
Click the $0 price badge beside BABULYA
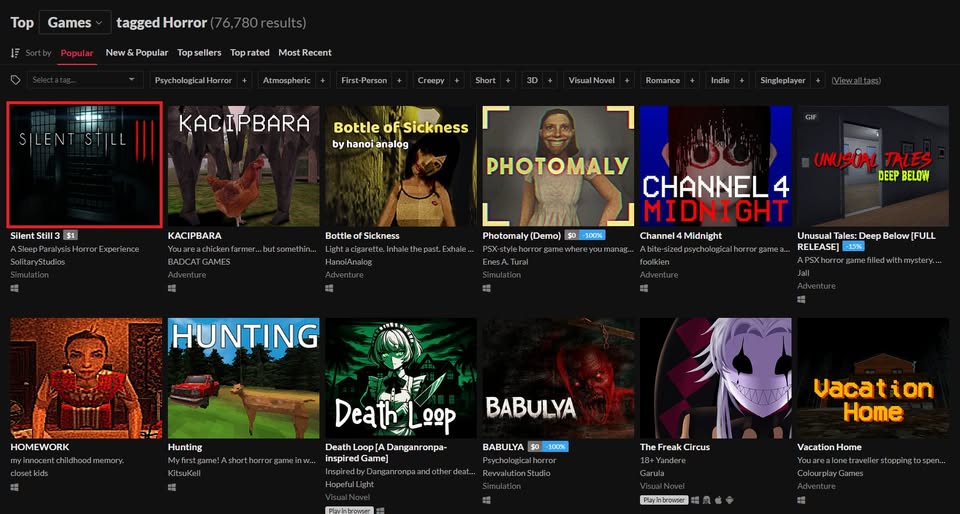click(534, 447)
